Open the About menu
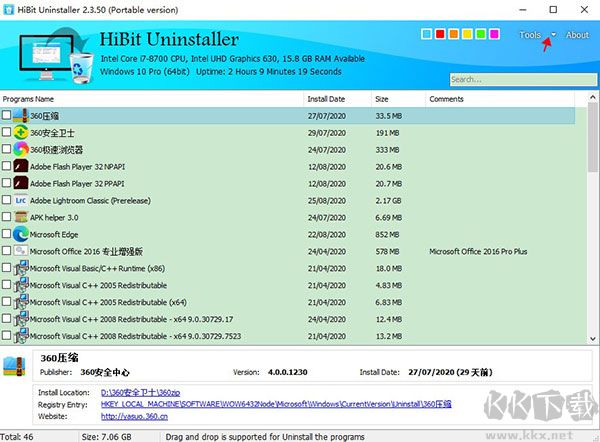The image size is (600, 442). (x=577, y=35)
